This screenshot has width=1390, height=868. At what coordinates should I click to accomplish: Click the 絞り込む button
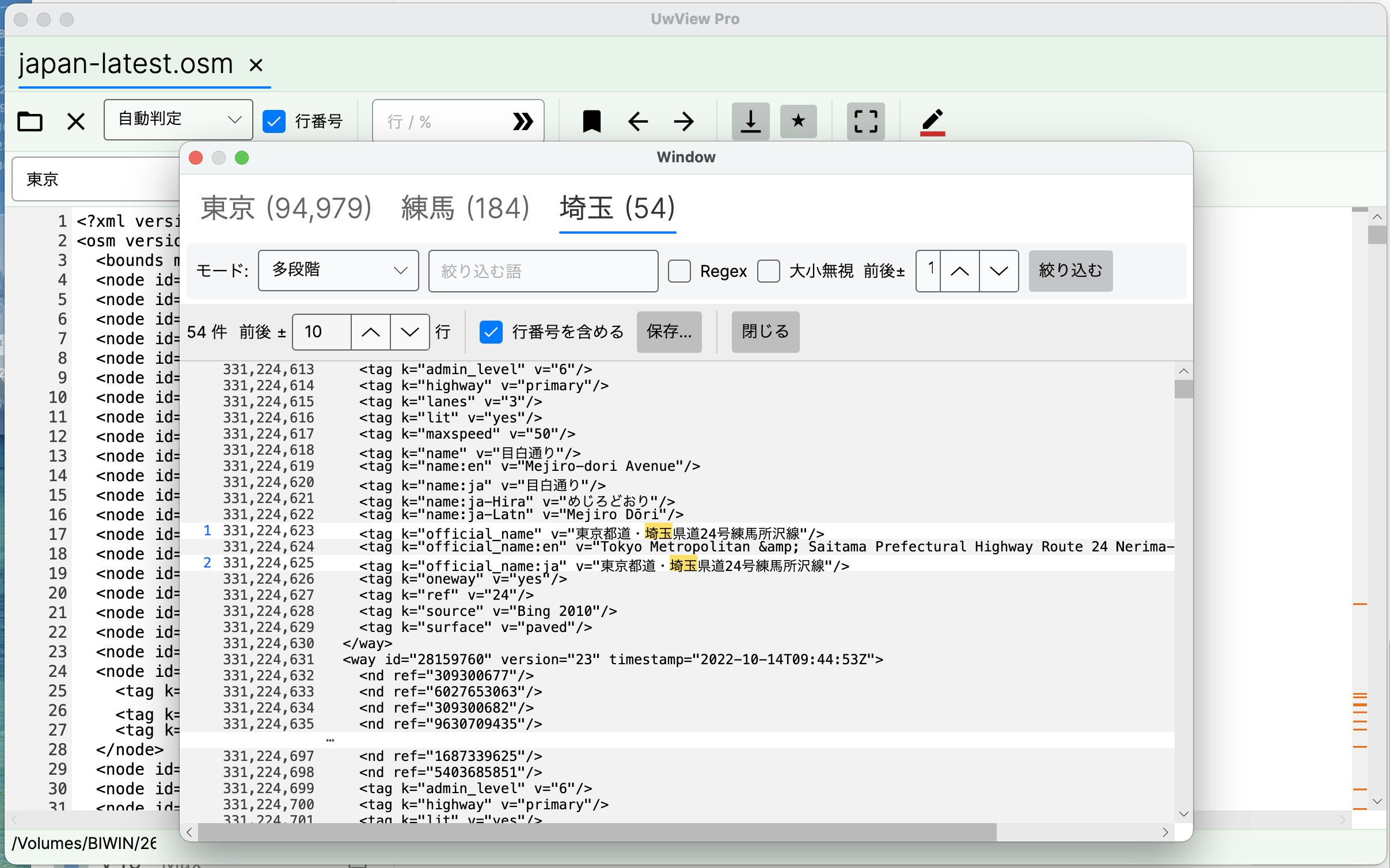point(1070,271)
